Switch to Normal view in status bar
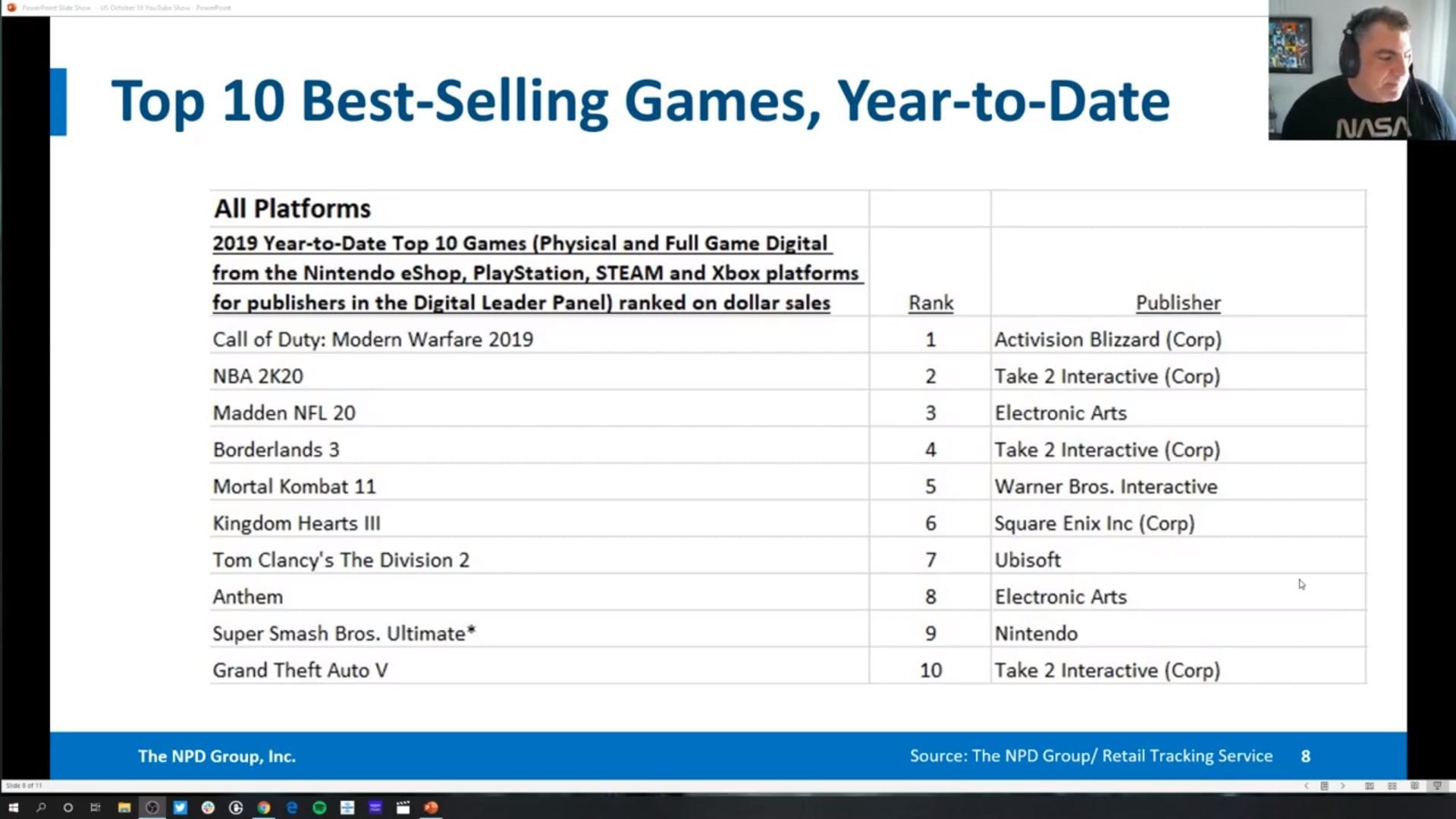This screenshot has width=1456, height=819. click(x=1370, y=786)
